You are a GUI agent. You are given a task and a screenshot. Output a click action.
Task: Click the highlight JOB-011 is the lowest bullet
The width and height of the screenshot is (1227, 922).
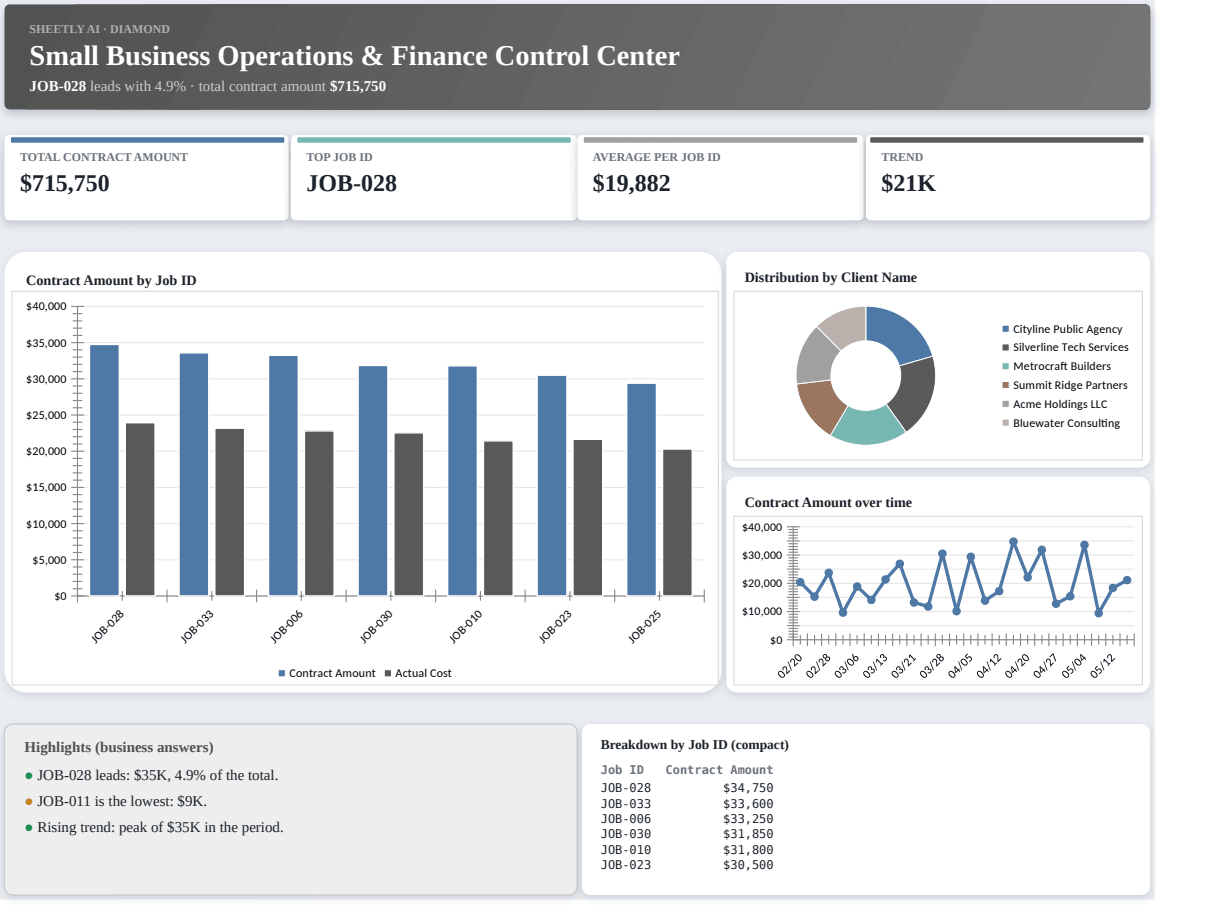(116, 801)
